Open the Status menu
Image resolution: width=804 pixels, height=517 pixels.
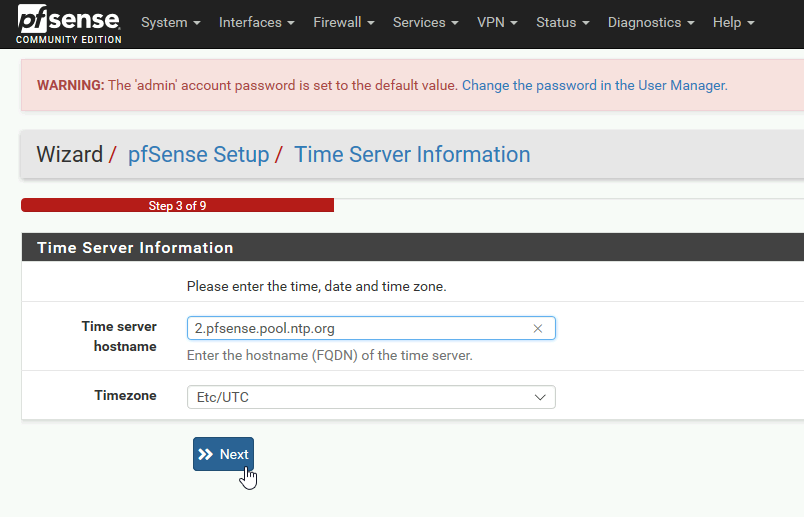click(x=562, y=23)
